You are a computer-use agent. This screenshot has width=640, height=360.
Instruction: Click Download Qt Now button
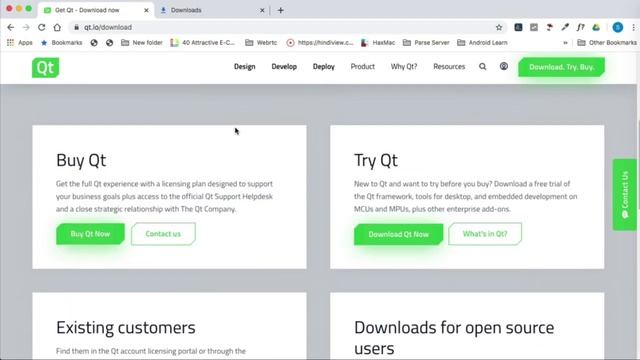coord(398,234)
